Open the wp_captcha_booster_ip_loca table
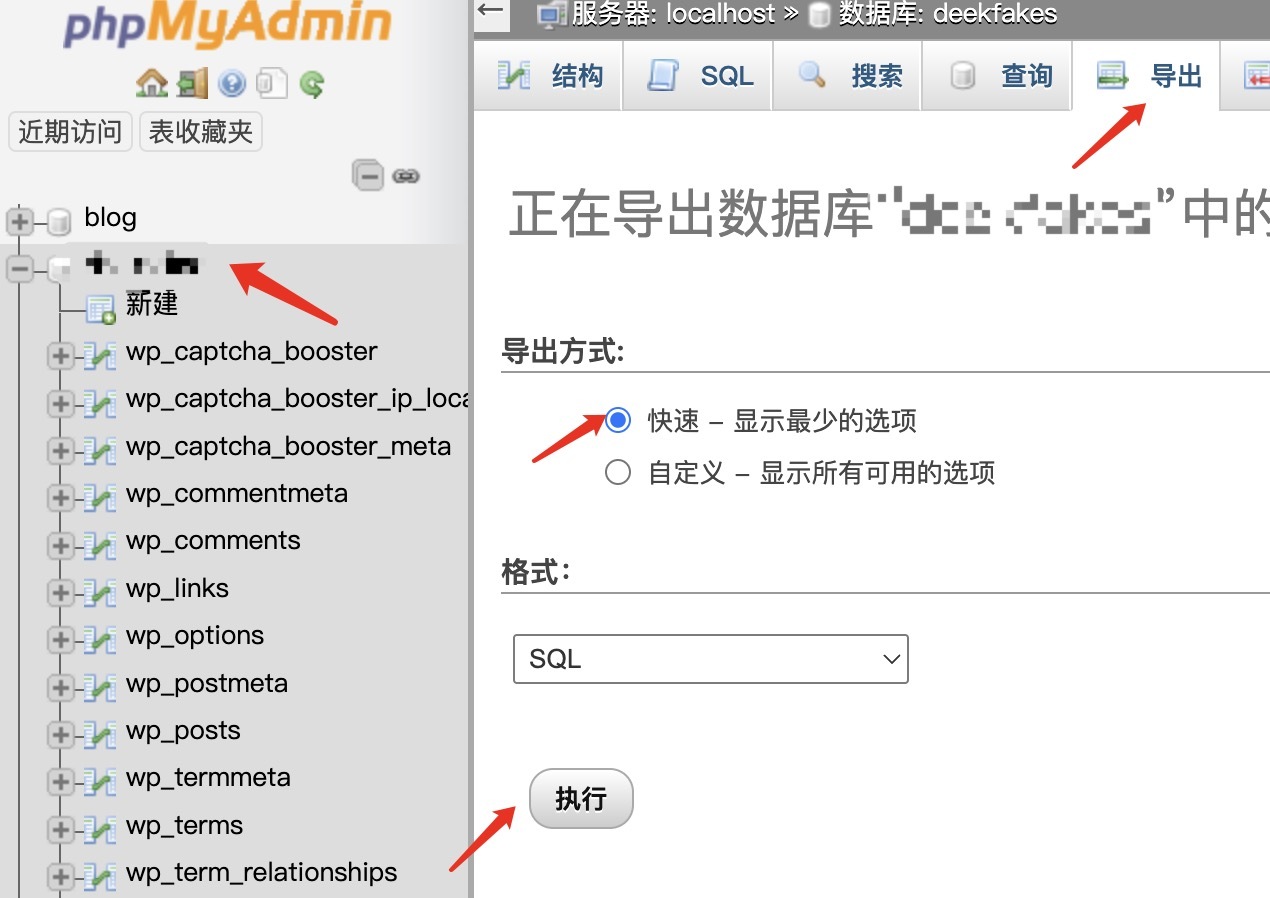The height and width of the screenshot is (898, 1270). pyautogui.click(x=297, y=398)
